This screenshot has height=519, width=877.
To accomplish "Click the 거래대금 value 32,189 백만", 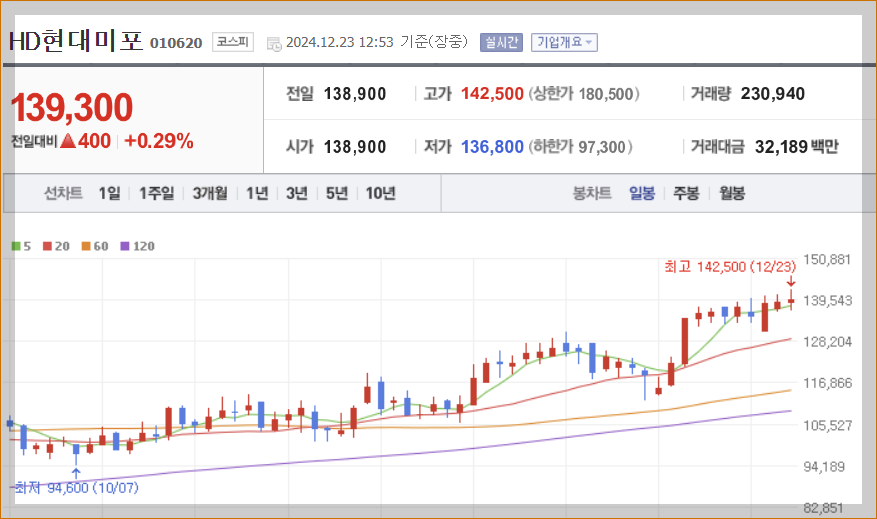I will coord(797,147).
